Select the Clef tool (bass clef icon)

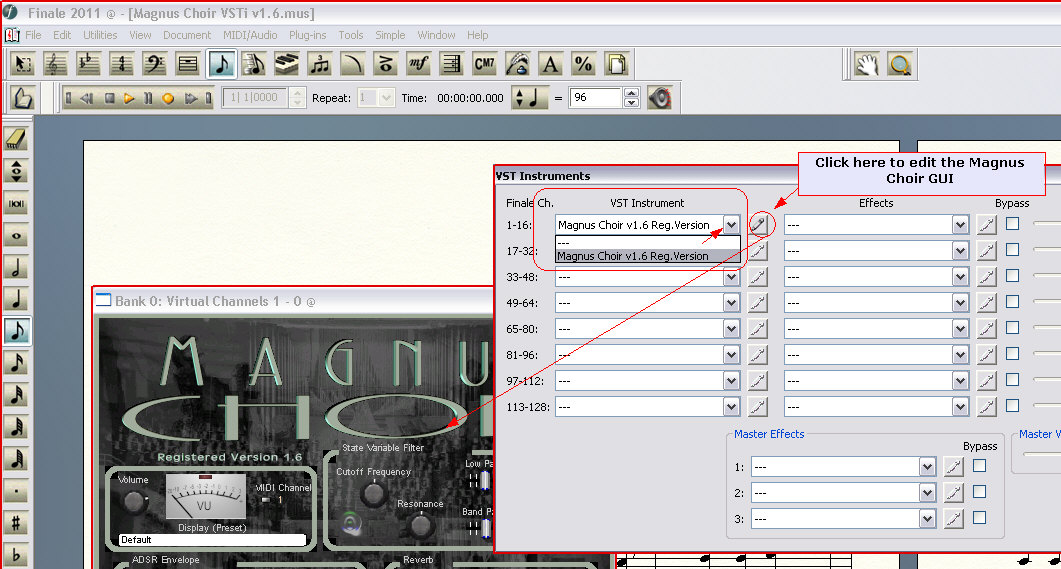(155, 64)
